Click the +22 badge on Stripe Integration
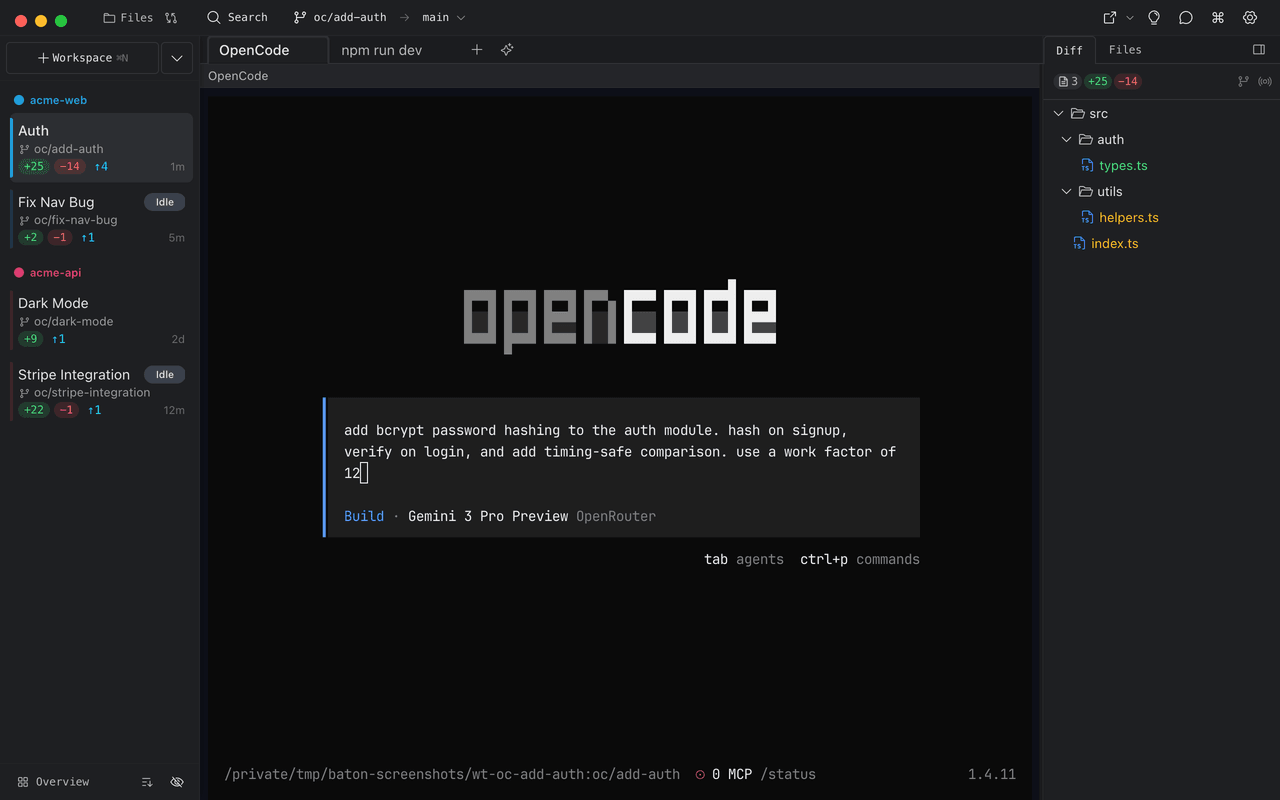The height and width of the screenshot is (800, 1280). [34, 410]
